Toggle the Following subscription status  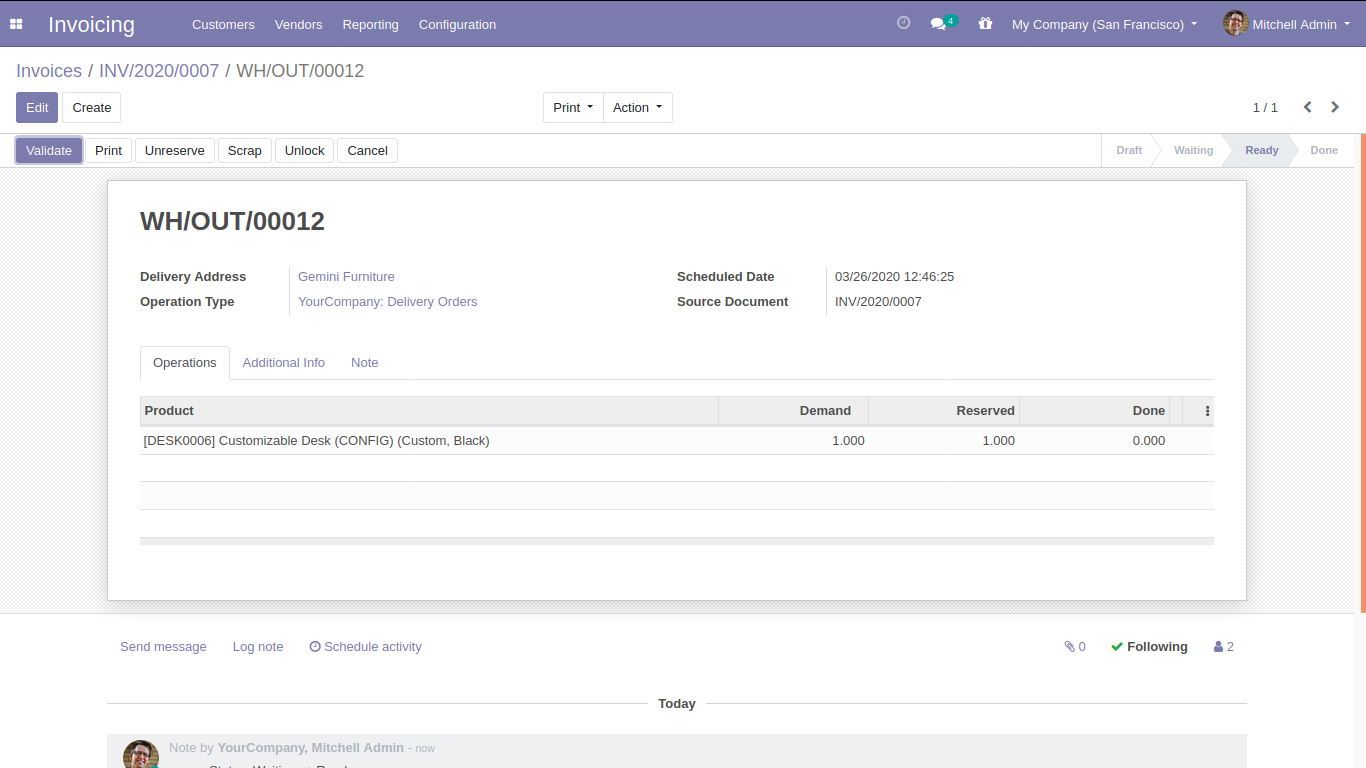1149,647
